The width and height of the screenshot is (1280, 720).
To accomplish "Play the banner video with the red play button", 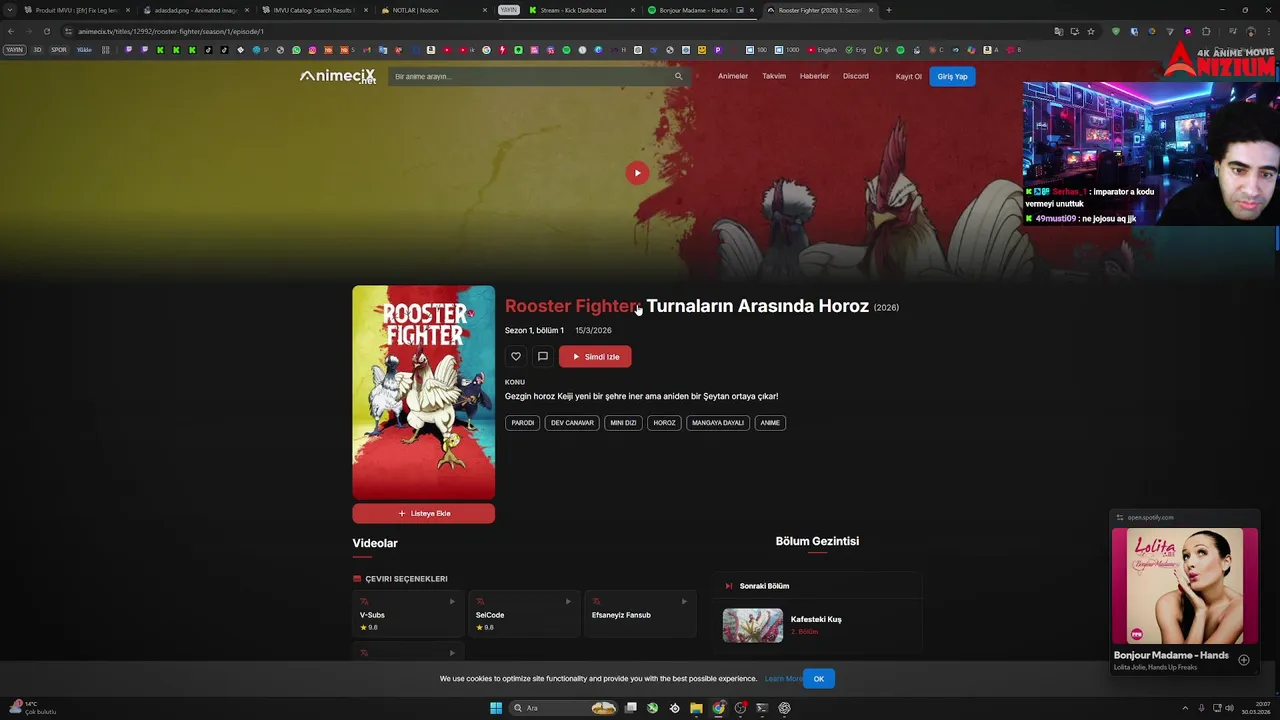I will click(x=637, y=173).
